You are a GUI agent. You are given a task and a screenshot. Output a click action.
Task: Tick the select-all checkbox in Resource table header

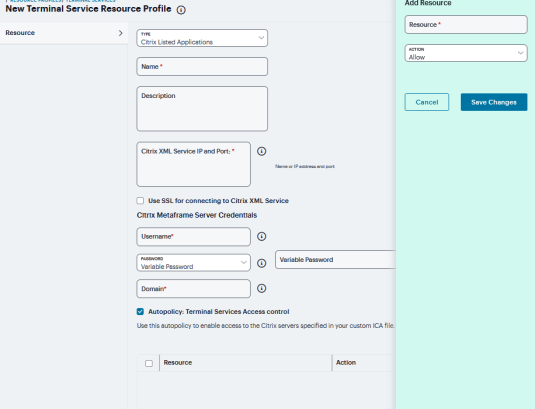tap(149, 363)
